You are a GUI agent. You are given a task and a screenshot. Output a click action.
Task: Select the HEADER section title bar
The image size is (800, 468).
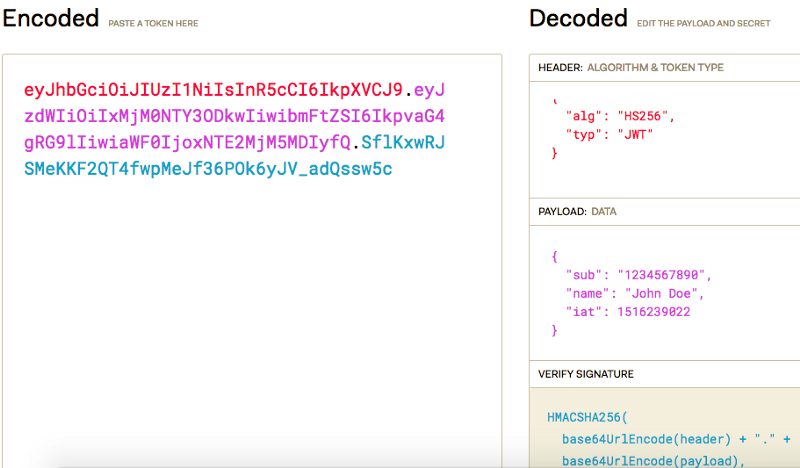pos(664,67)
